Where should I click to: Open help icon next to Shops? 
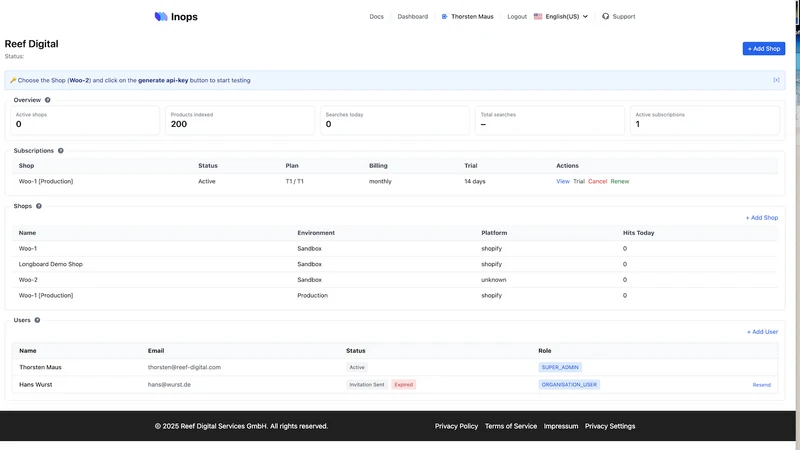coord(39,206)
